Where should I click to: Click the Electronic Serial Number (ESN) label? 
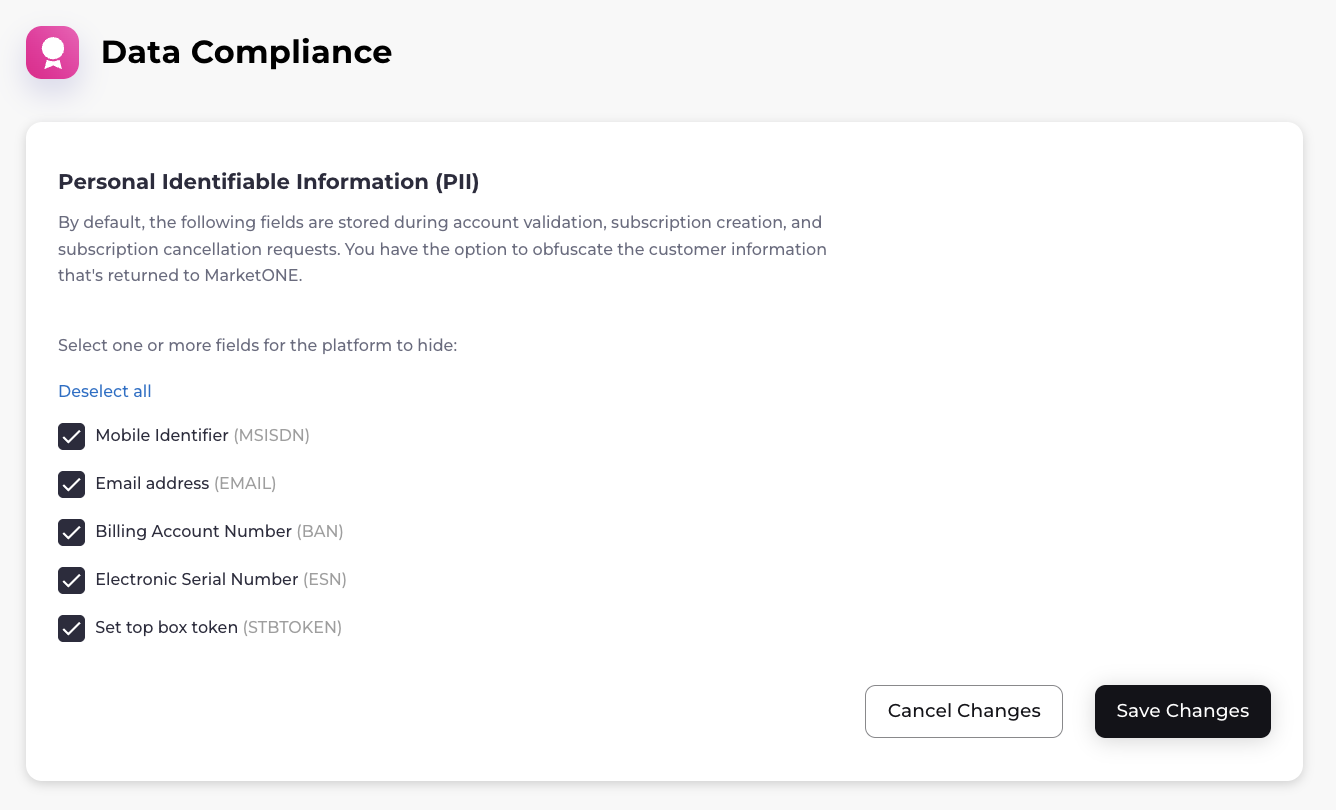[x=221, y=579]
